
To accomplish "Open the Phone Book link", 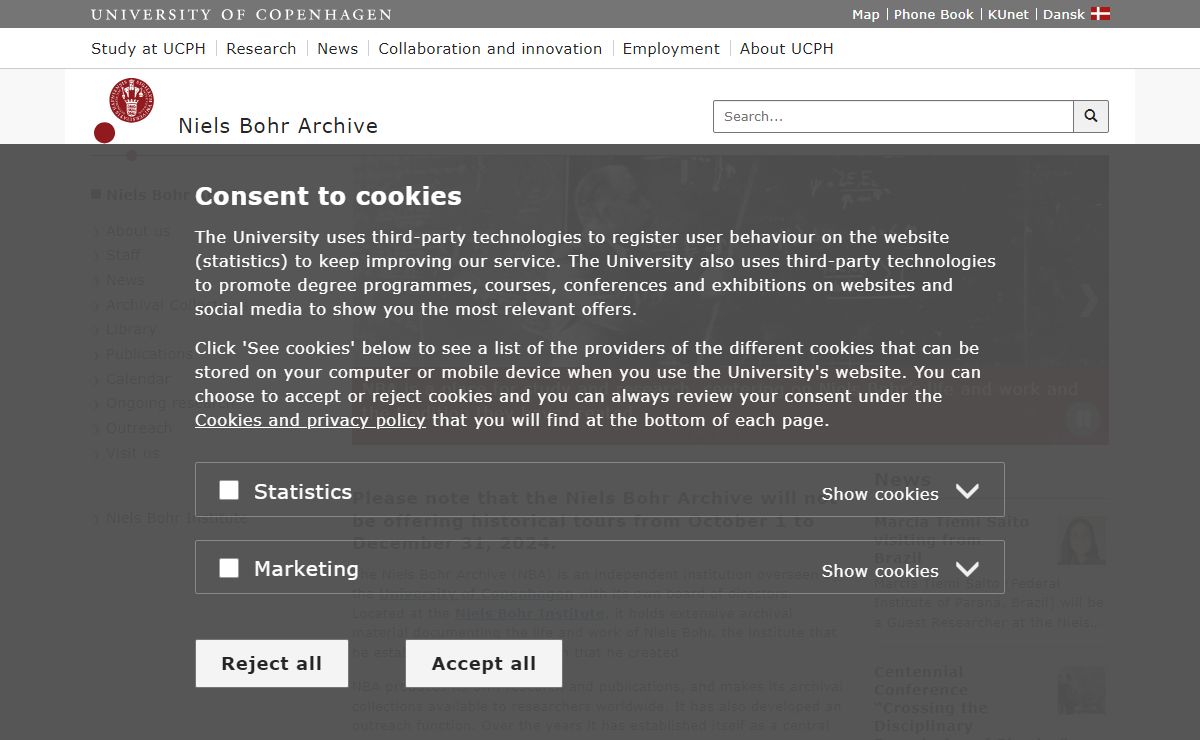I will (934, 14).
